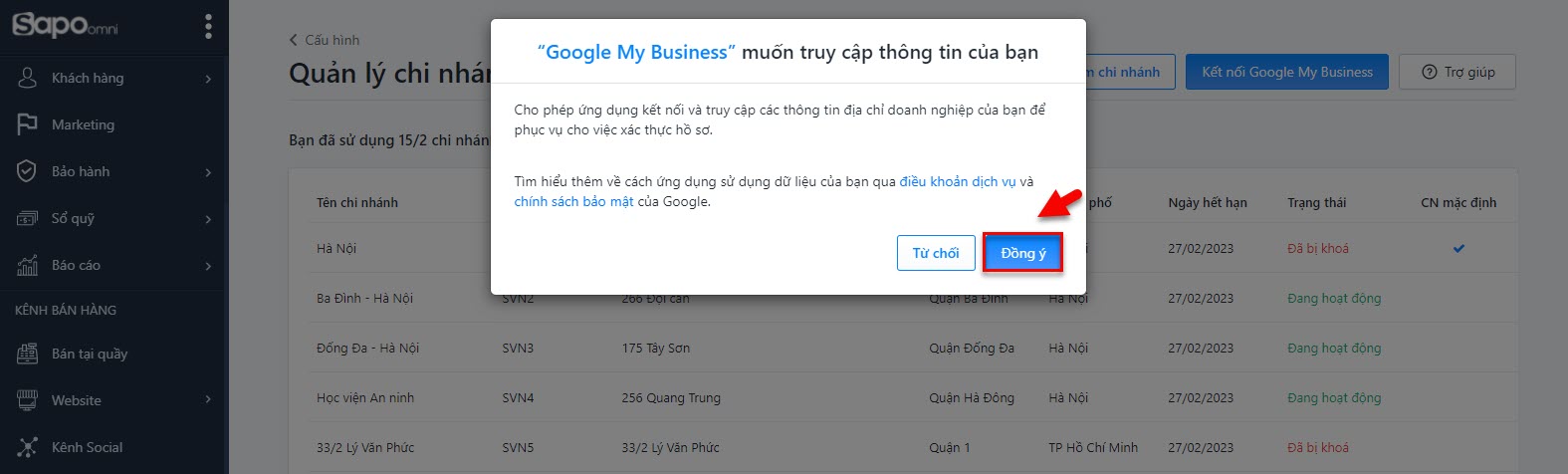Click the Khách hàng person icon
The height and width of the screenshot is (474, 1568).
click(x=27, y=78)
